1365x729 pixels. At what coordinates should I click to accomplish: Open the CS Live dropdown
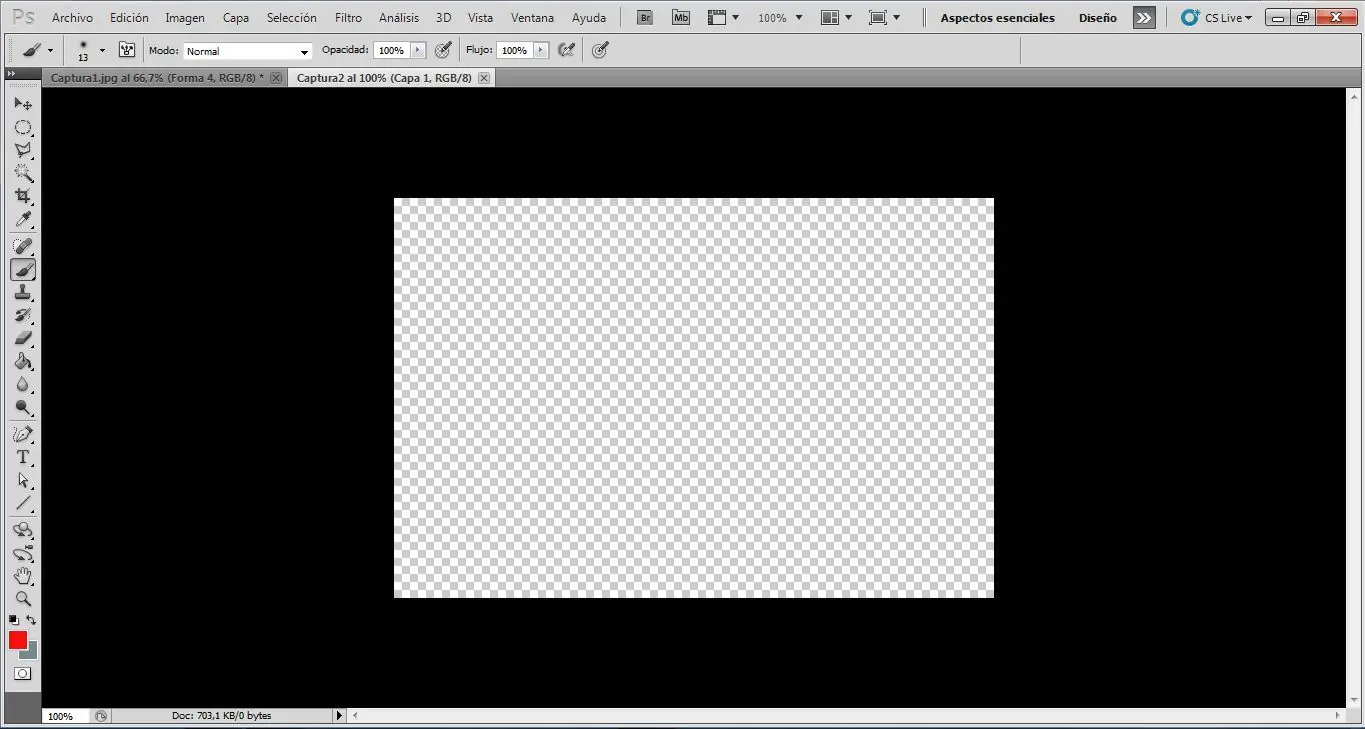pos(1216,18)
